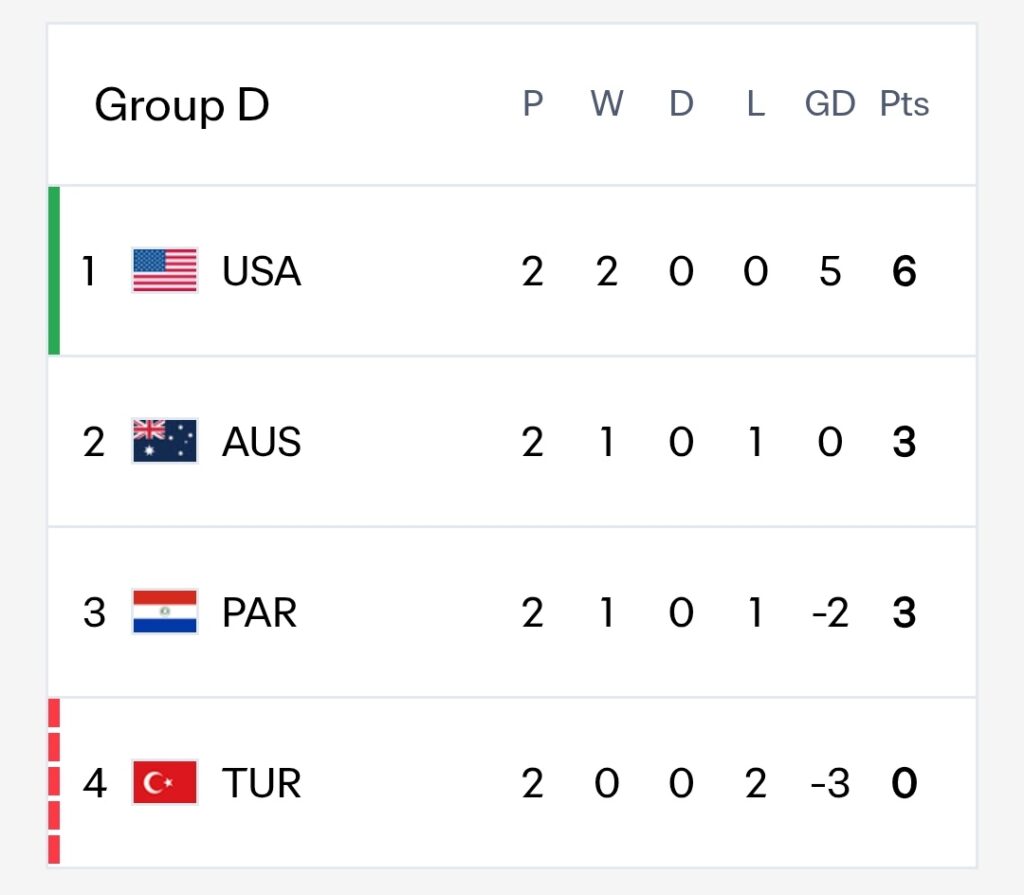Open the PAR team entry
Viewport: 1024px width, 895px height.
coord(259,613)
